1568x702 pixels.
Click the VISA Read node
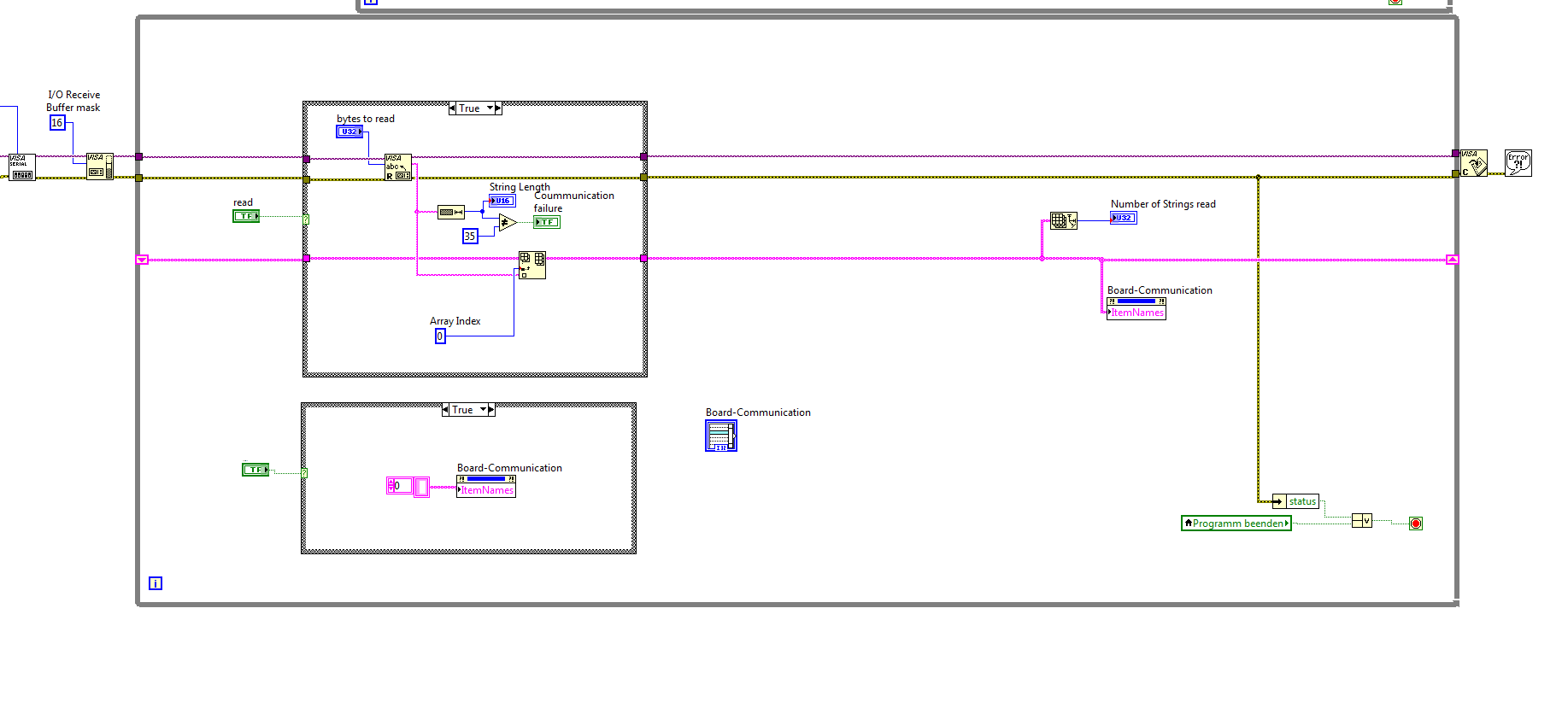point(398,167)
